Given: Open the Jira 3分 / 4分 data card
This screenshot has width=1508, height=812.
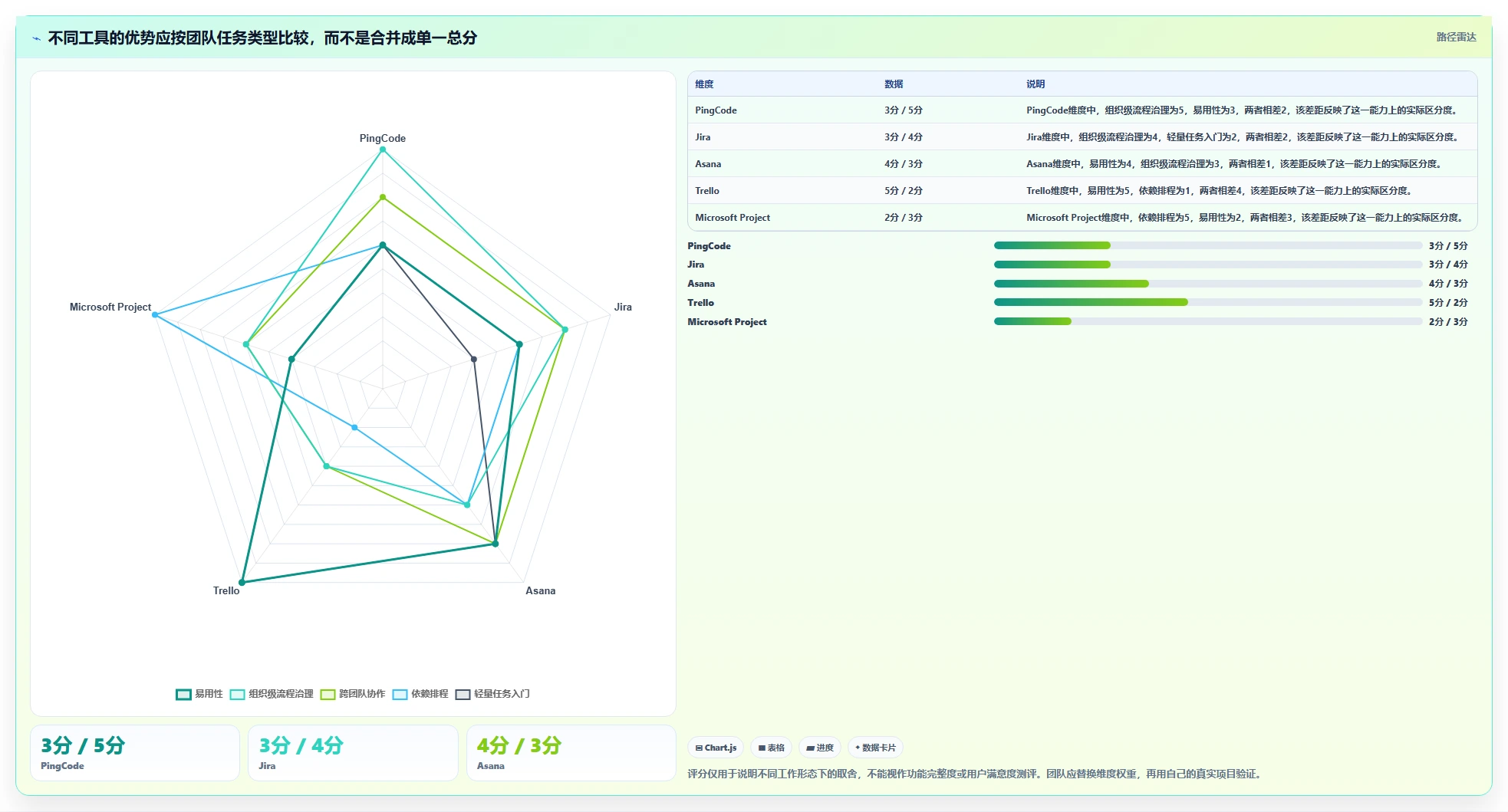Looking at the screenshot, I should click(x=353, y=753).
